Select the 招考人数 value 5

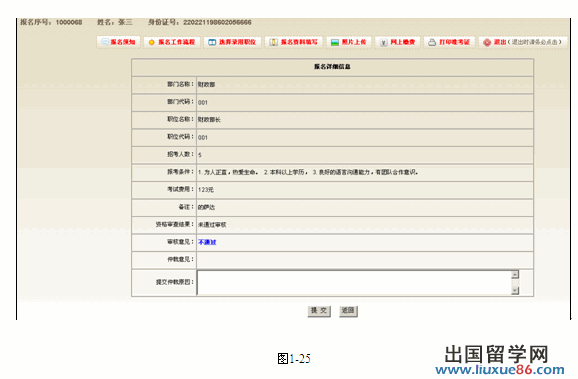click(200, 155)
